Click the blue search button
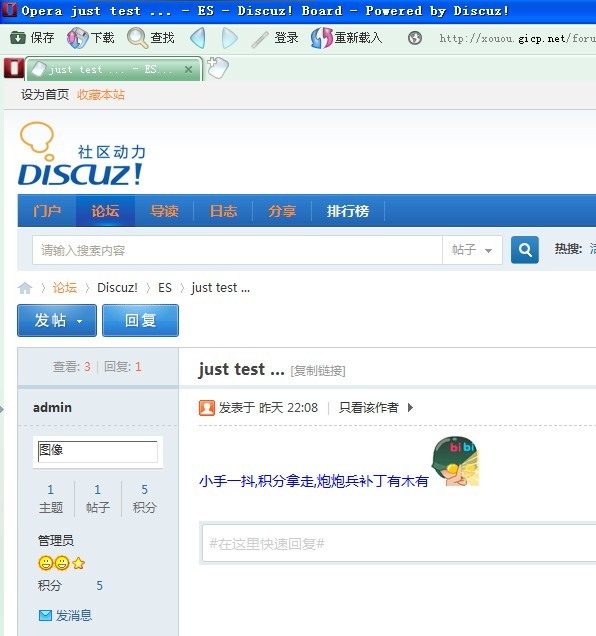 coord(525,250)
